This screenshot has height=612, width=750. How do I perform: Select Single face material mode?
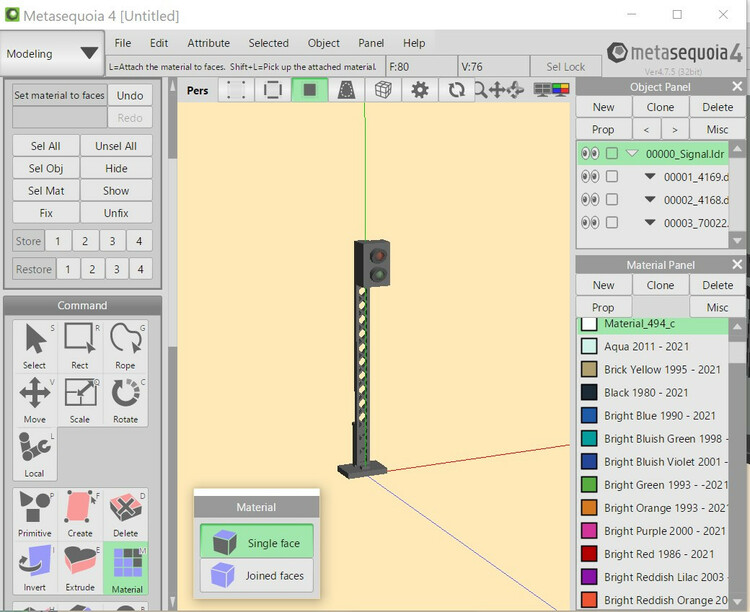257,542
